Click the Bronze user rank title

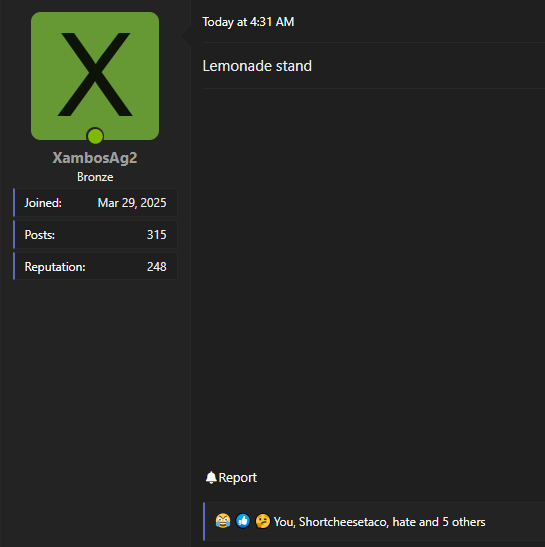pyautogui.click(x=95, y=177)
